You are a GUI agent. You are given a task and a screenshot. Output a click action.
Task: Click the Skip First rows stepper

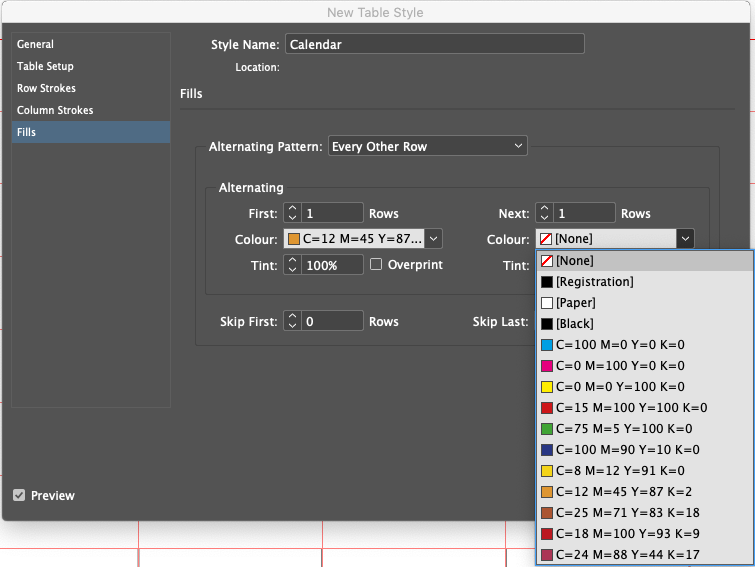(292, 321)
